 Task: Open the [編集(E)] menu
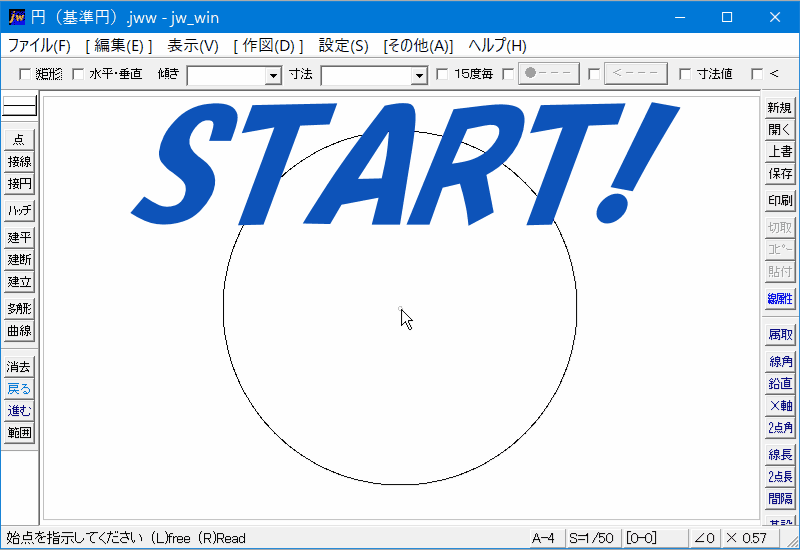tap(119, 46)
